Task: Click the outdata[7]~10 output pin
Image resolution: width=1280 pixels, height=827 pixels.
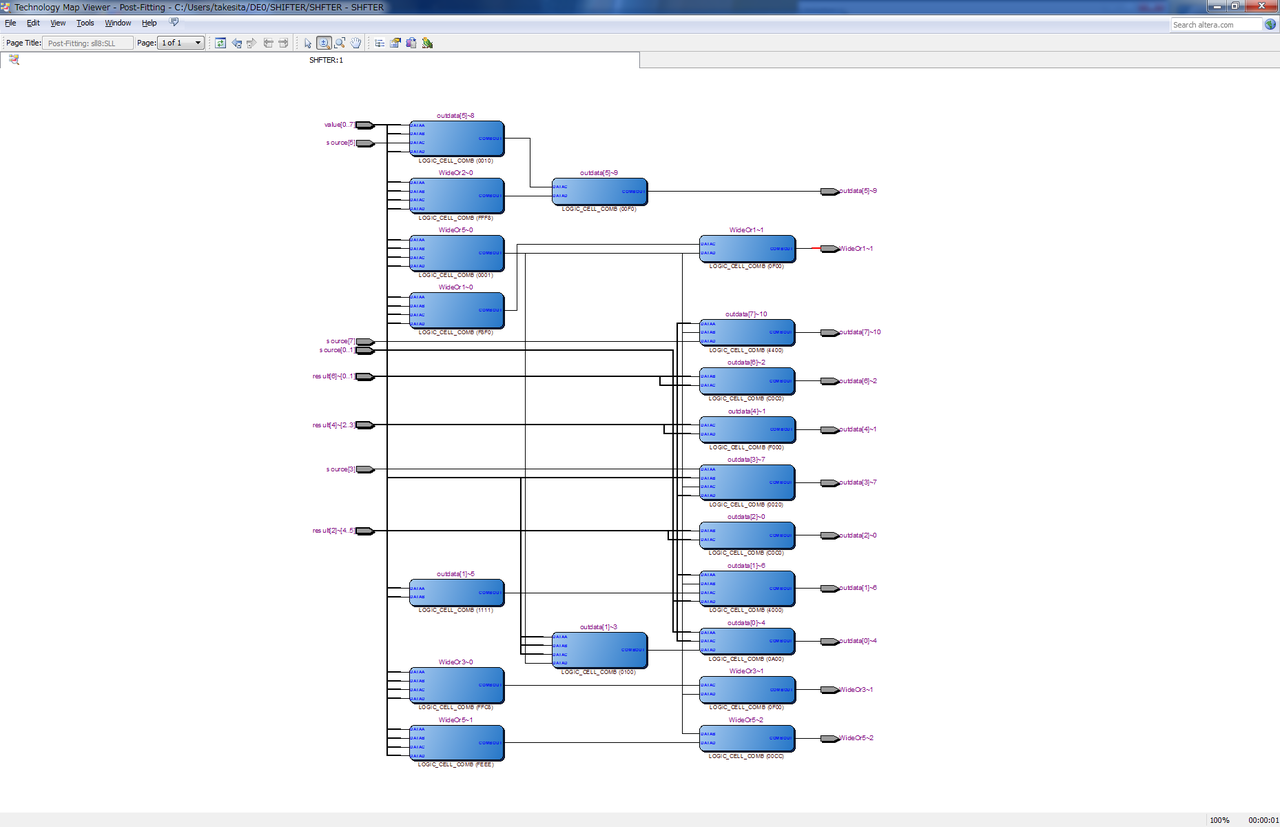Action: pos(829,332)
